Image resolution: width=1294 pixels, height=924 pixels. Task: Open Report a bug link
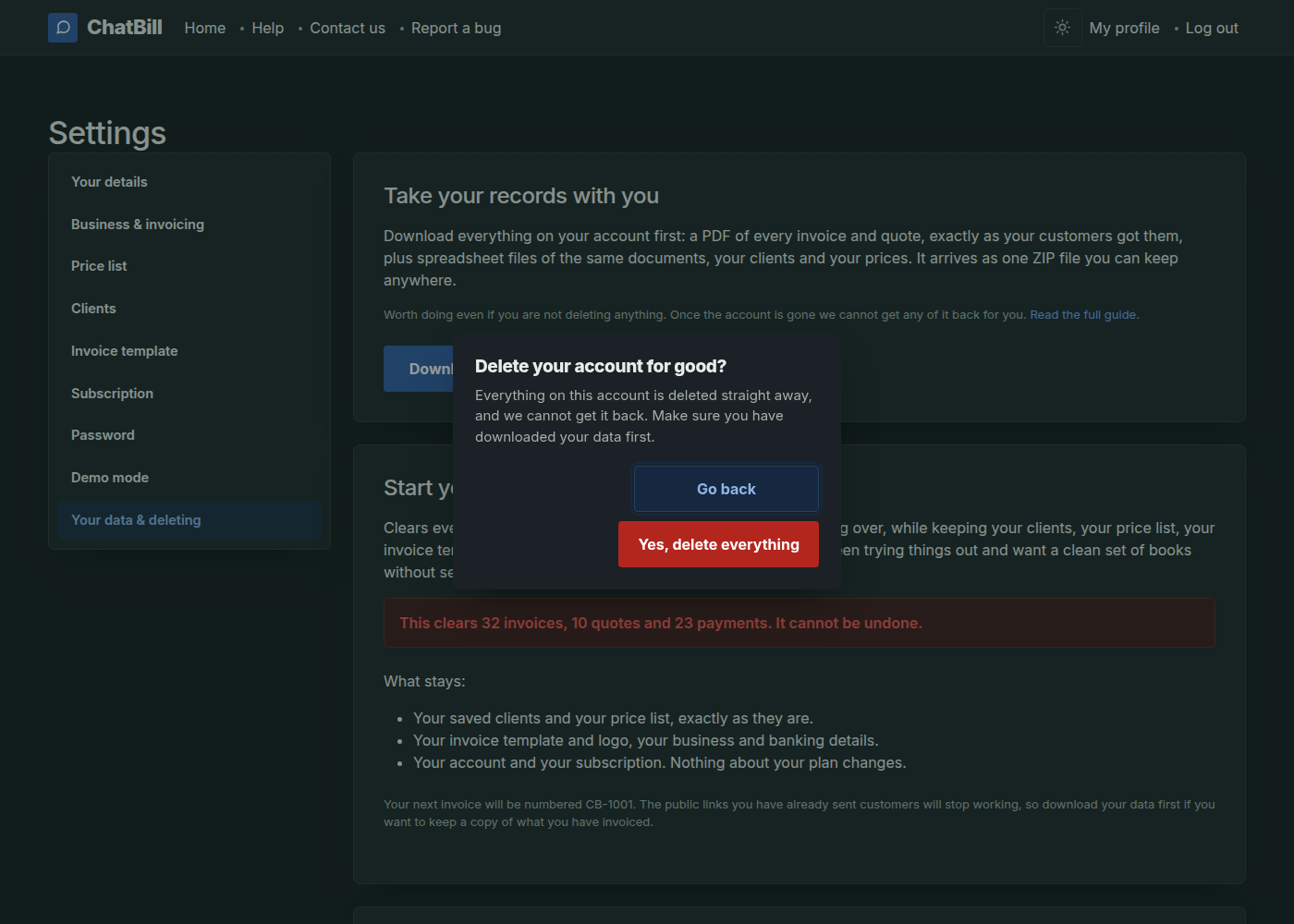click(x=457, y=28)
